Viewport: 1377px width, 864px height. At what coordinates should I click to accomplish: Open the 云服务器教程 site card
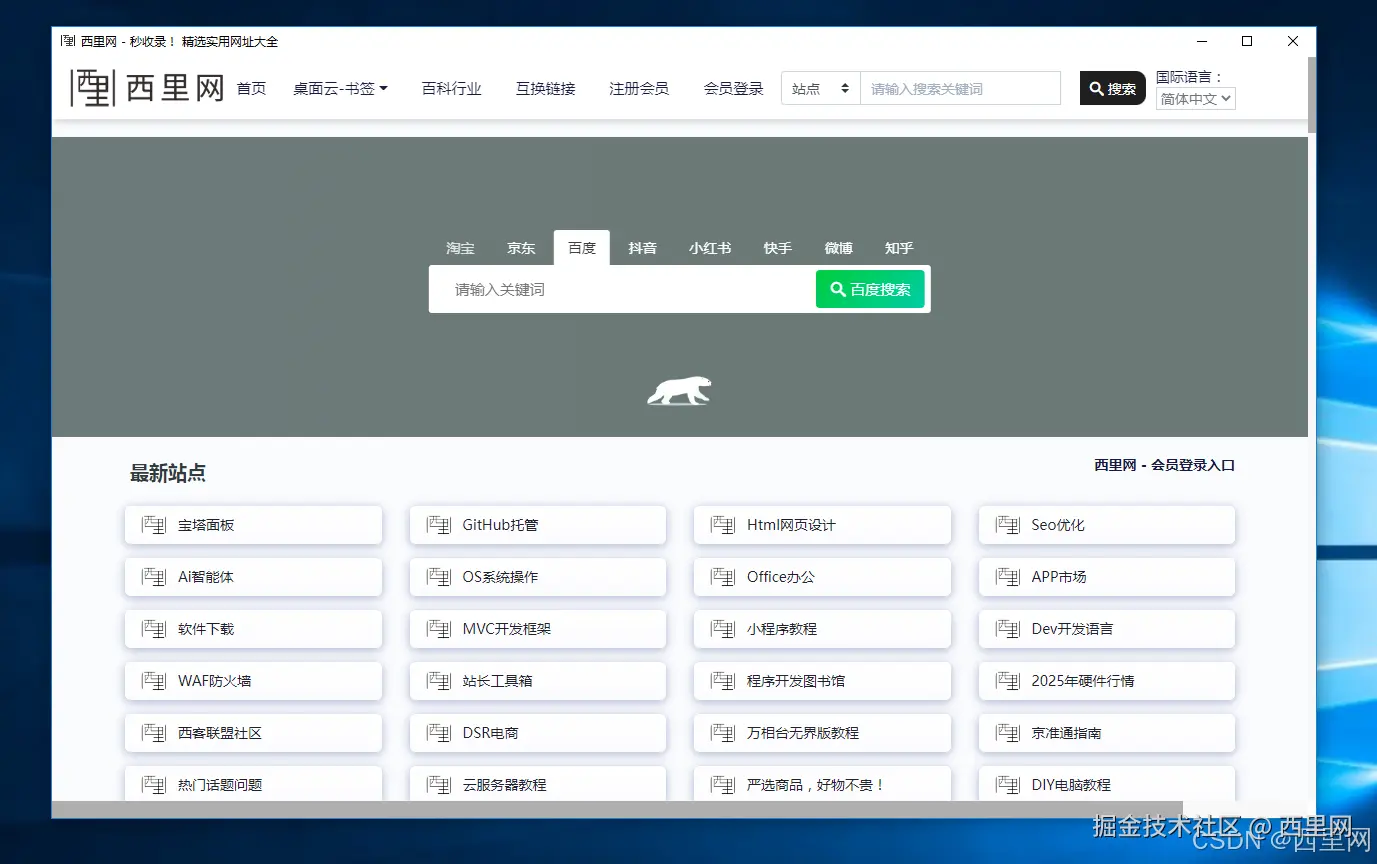click(x=538, y=783)
